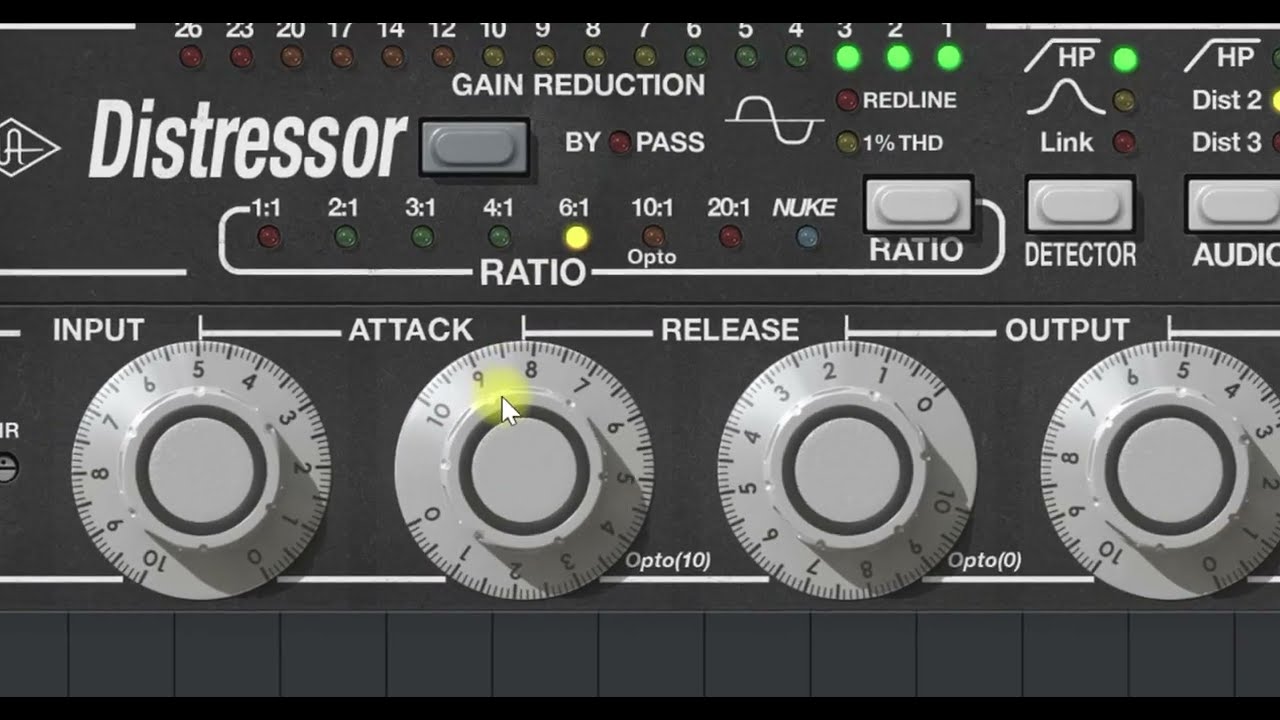Click the green detector HP LED
This screenshot has height=720, width=1280.
[x=1125, y=59]
